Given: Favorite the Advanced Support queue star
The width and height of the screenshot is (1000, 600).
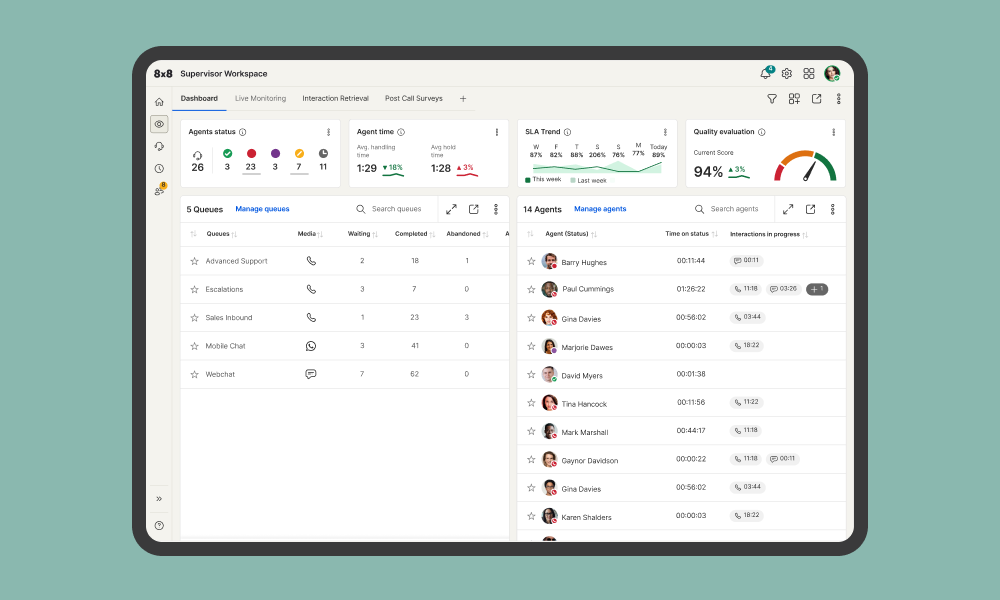Looking at the screenshot, I should point(195,261).
